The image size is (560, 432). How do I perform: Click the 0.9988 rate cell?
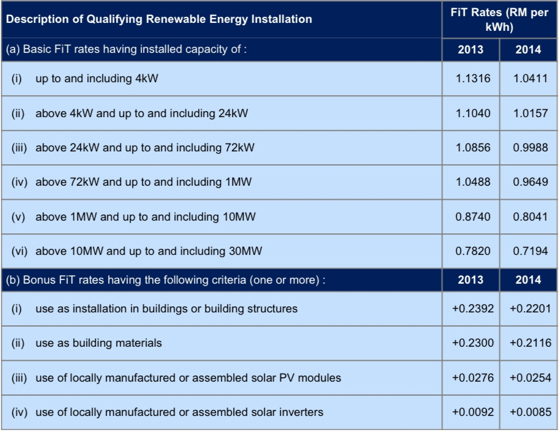pos(528,147)
